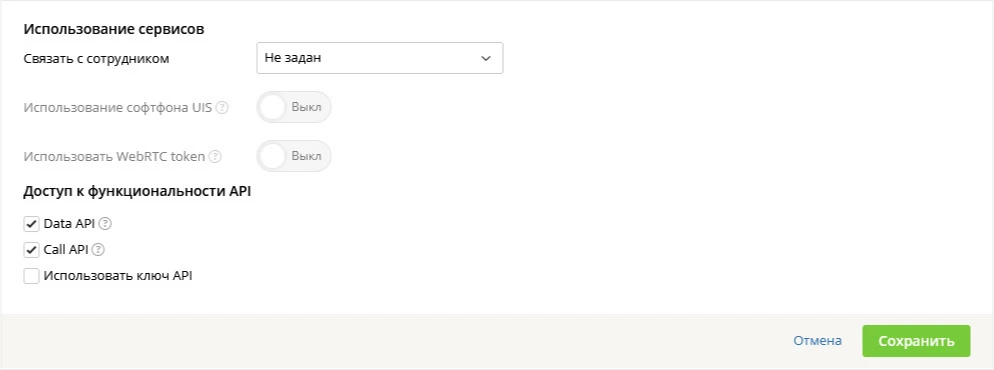This screenshot has height=370, width=994.
Task: Click the Доступ к функциональности API heading
Action: [138, 192]
